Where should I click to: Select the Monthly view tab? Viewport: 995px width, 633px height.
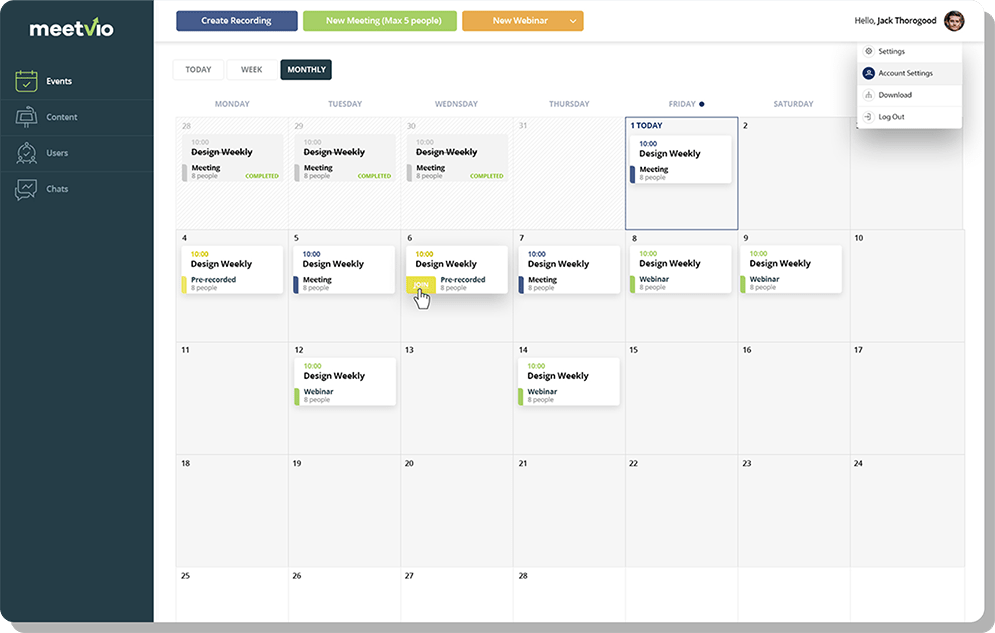(306, 70)
